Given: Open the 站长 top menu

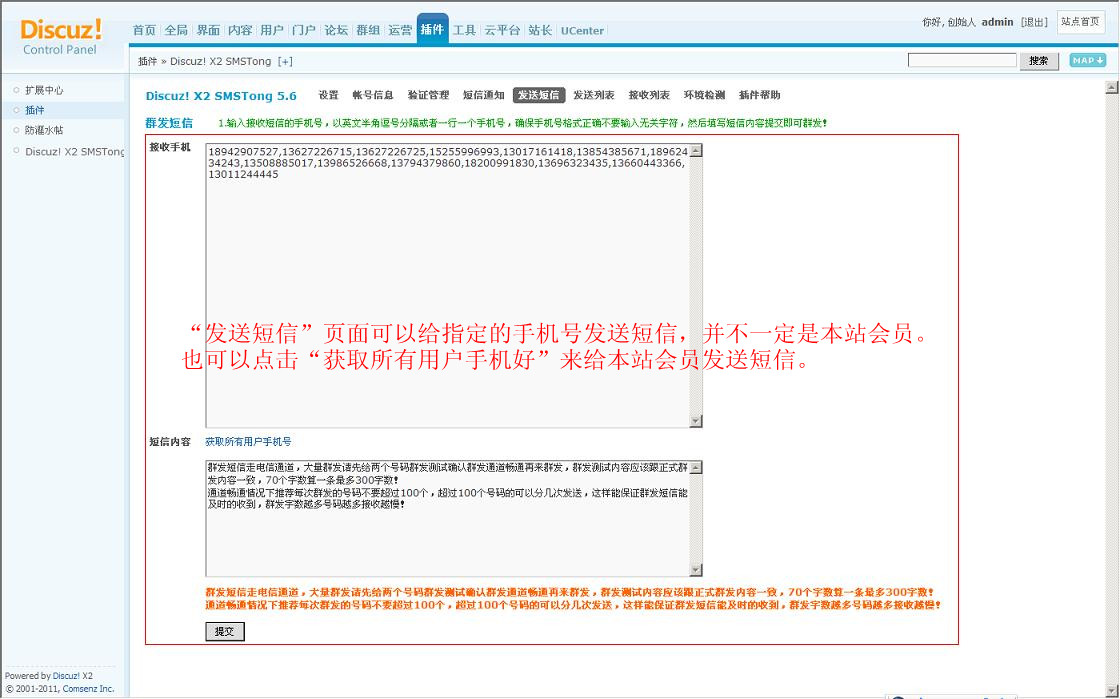Looking at the screenshot, I should 540,30.
